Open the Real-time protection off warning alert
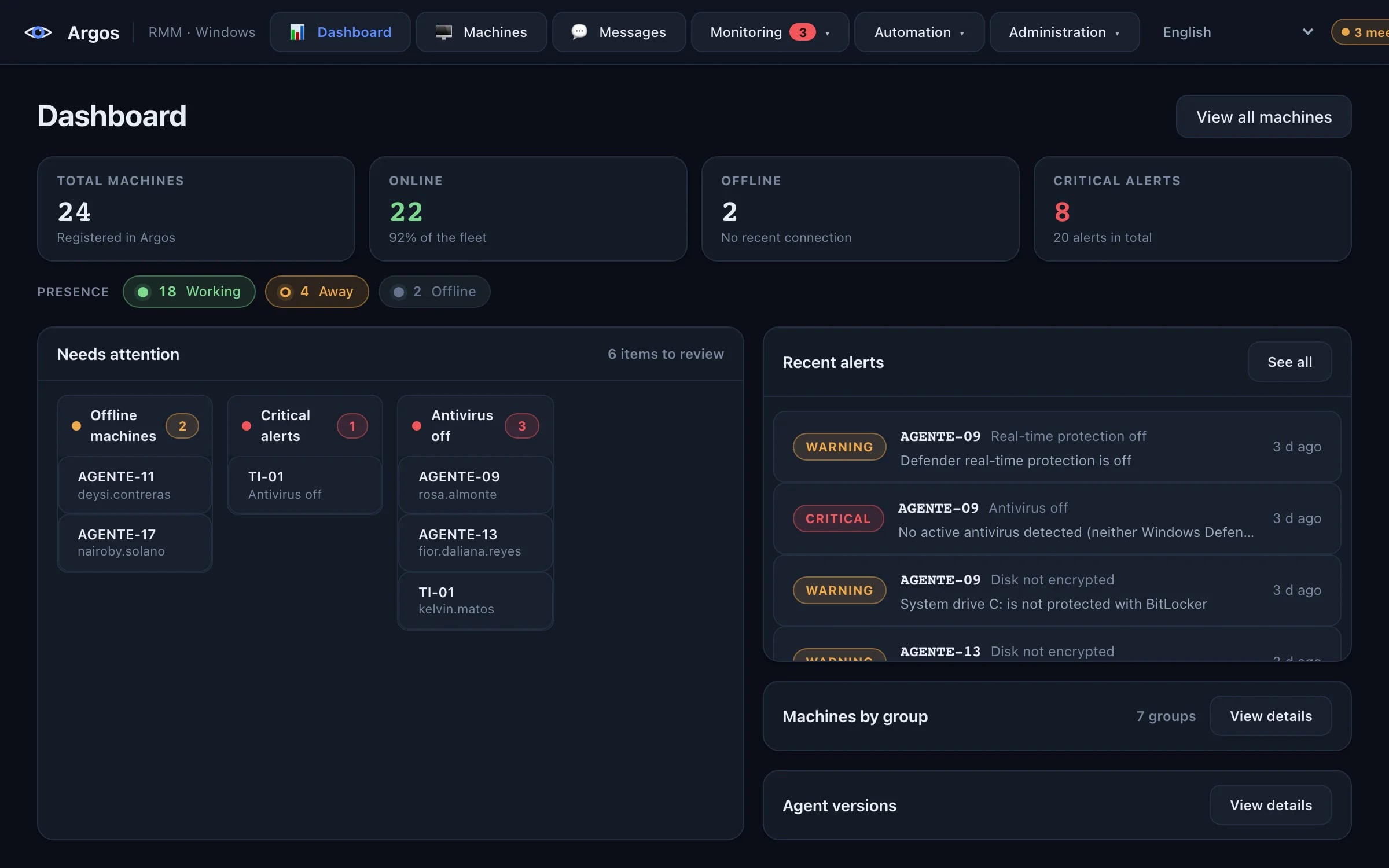This screenshot has width=1389, height=868. 1057,447
